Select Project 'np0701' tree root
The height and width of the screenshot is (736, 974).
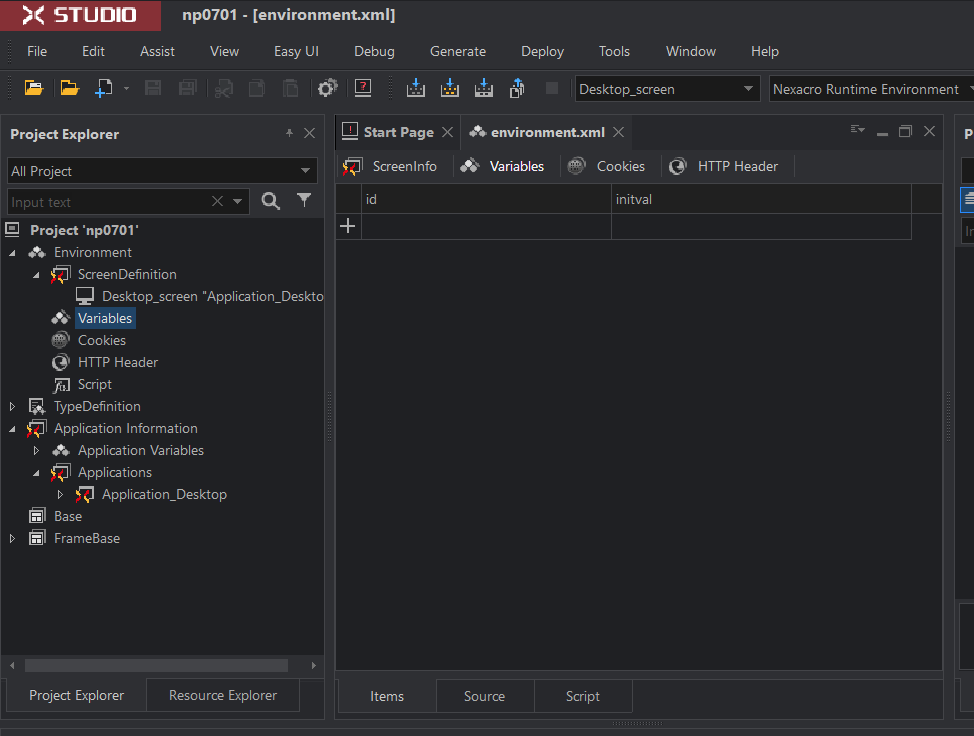tap(84, 230)
